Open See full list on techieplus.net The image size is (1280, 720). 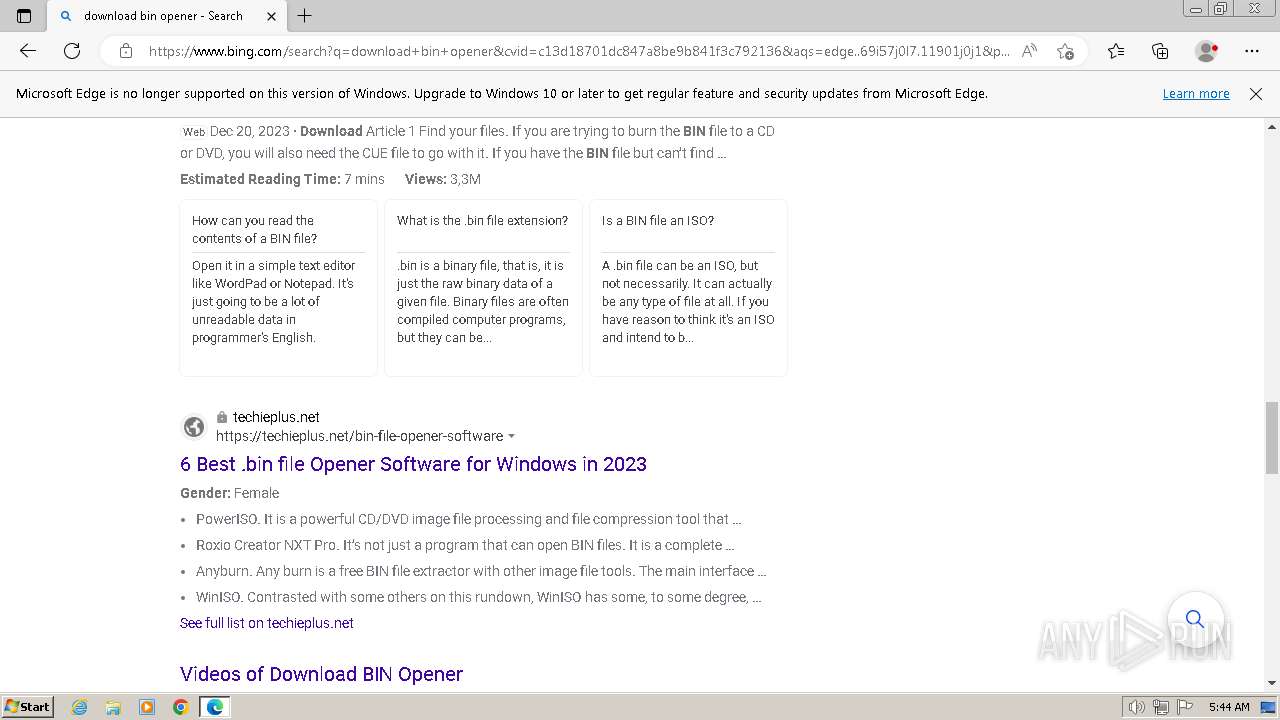(266, 623)
